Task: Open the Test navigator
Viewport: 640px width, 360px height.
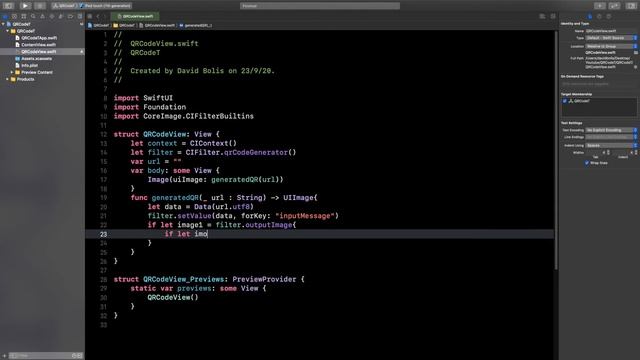Action: [x=52, y=16]
